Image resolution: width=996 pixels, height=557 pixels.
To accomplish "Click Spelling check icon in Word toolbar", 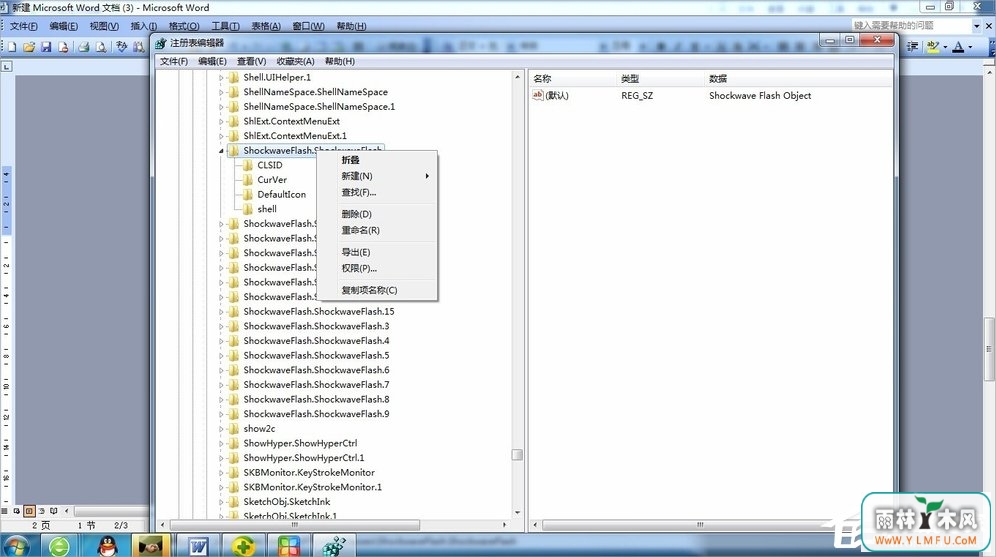I will coord(121,46).
